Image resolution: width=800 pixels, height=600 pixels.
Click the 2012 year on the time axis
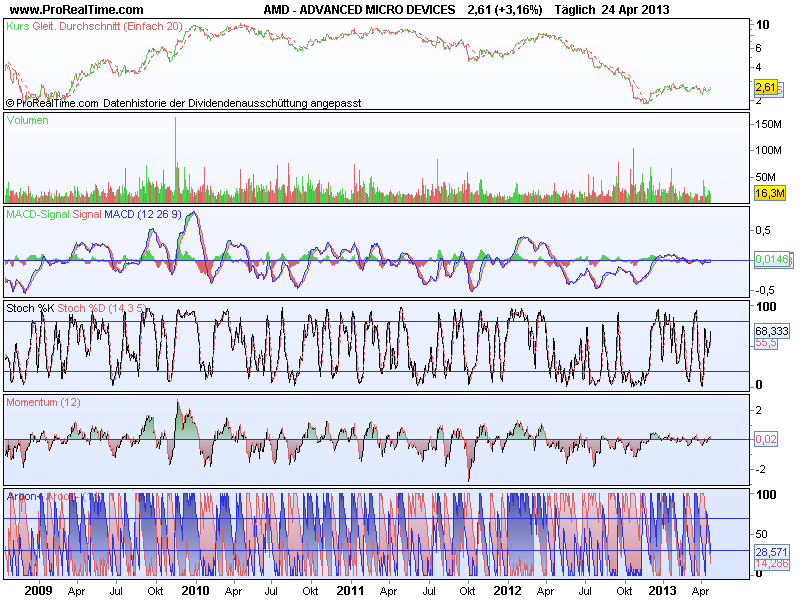point(507,591)
